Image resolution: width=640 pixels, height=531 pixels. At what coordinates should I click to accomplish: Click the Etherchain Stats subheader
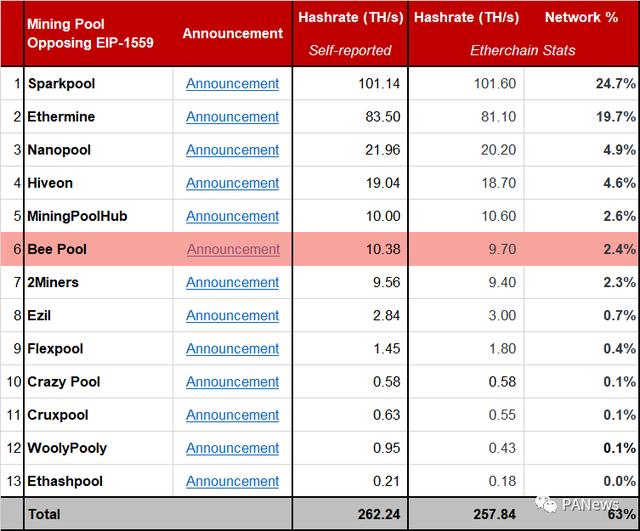point(522,50)
